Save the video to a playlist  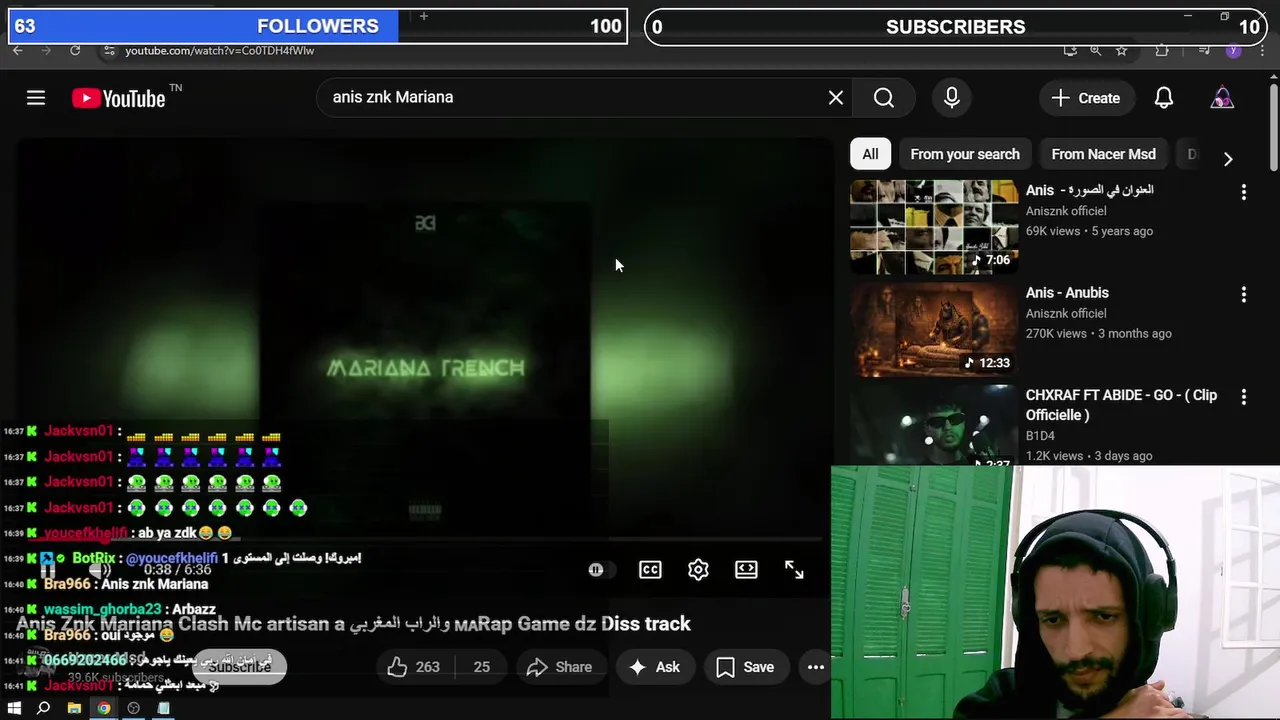745,667
